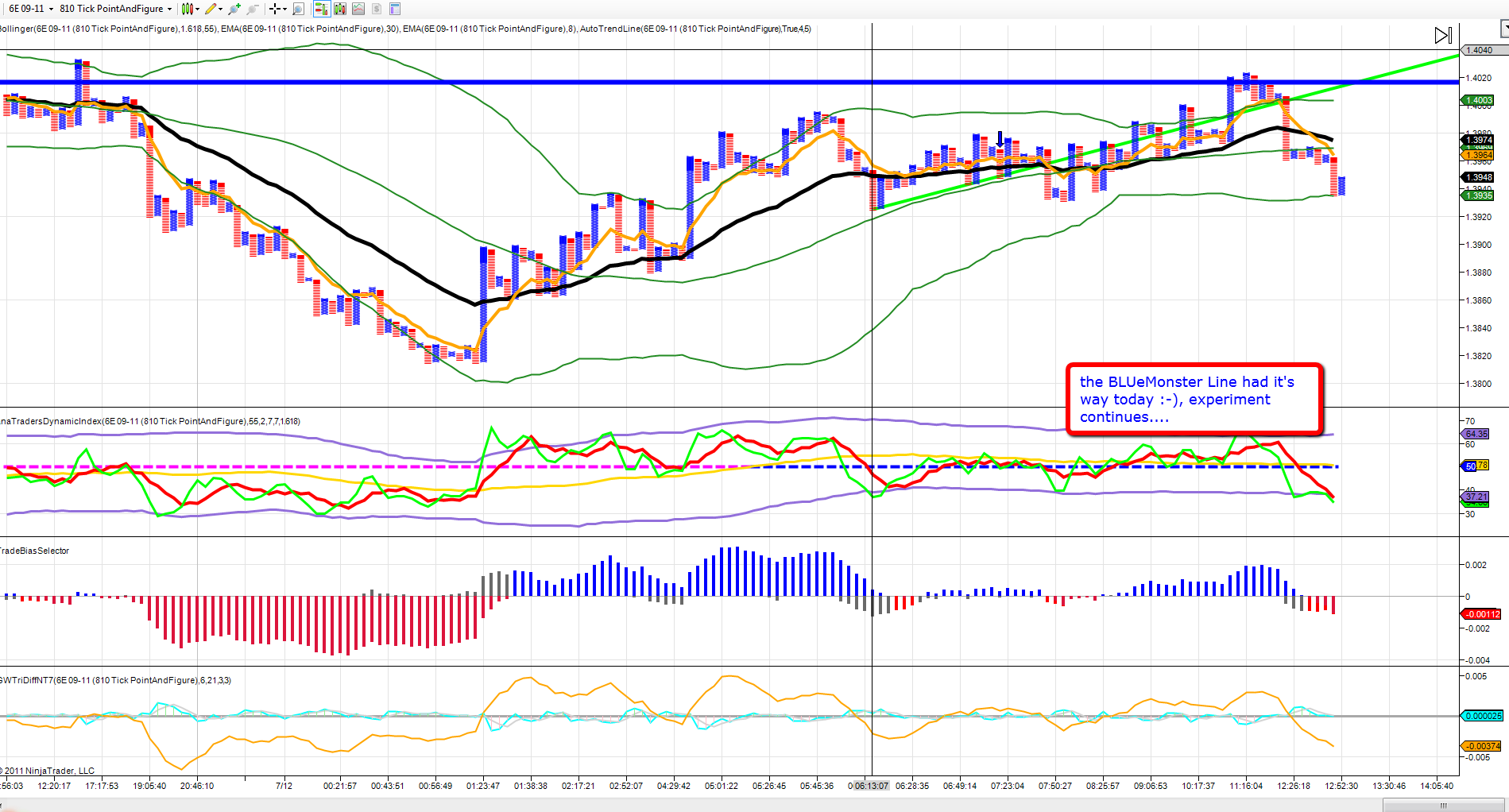Click the TradeBiasSelector panel label
1509x812 pixels.
pos(35,551)
